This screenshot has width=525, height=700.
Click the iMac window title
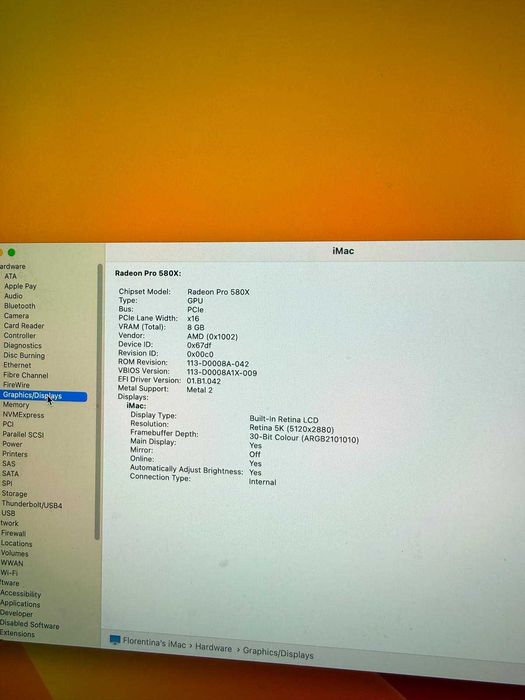(x=343, y=251)
